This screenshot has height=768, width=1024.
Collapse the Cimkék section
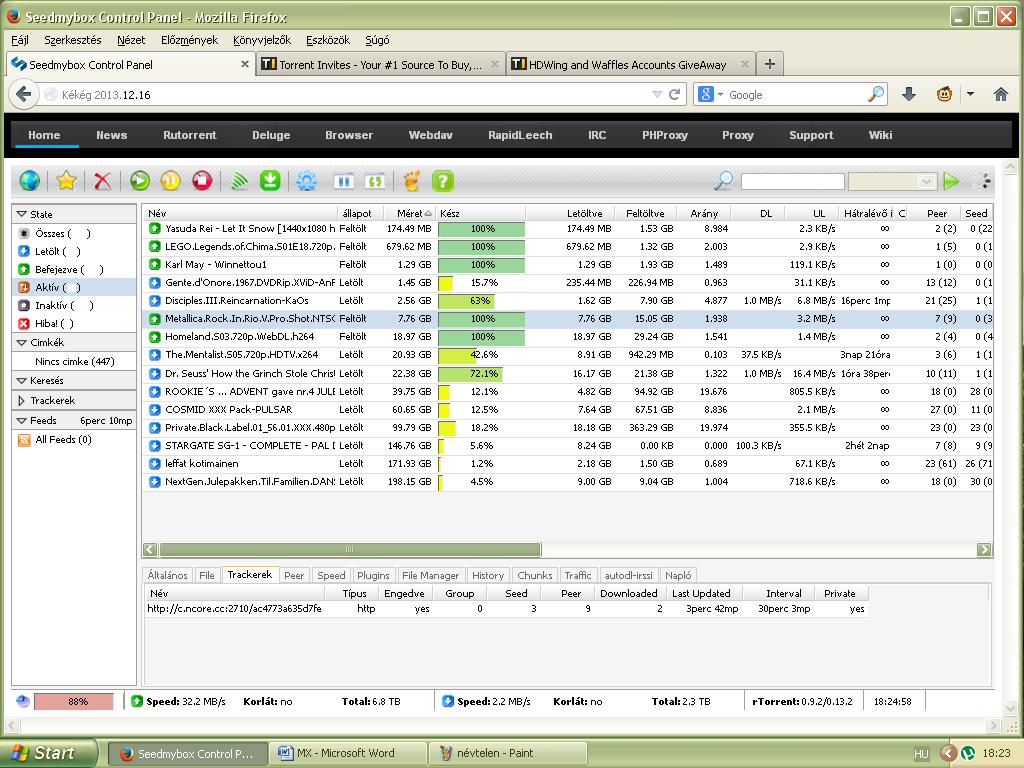tap(22, 342)
